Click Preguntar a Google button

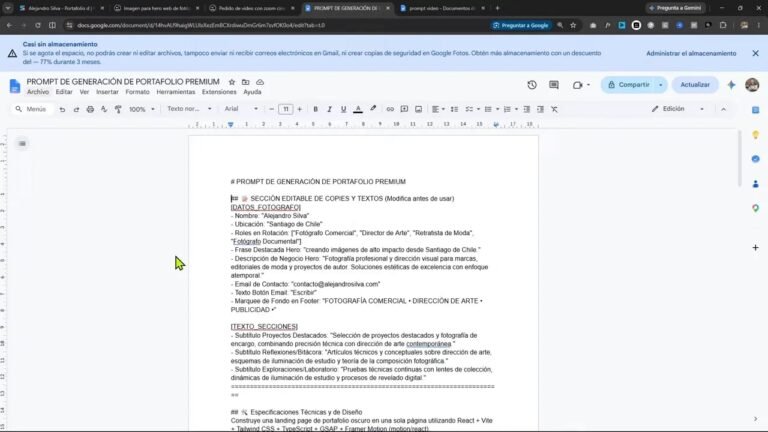coord(520,25)
